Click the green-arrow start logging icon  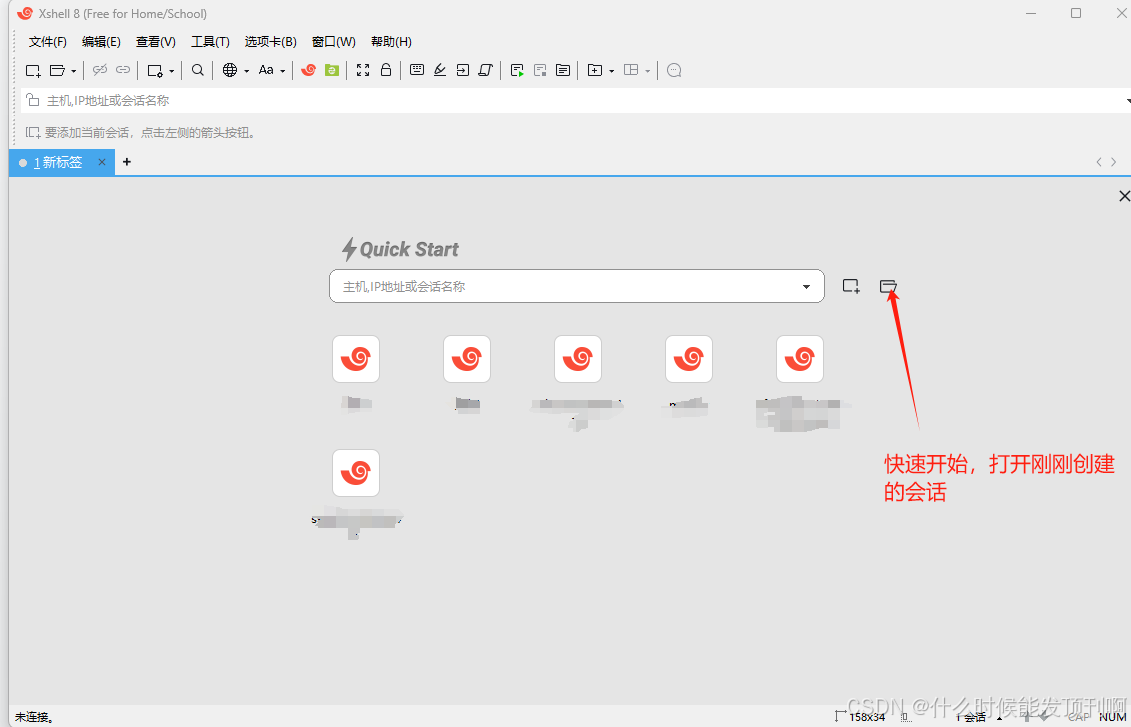517,71
